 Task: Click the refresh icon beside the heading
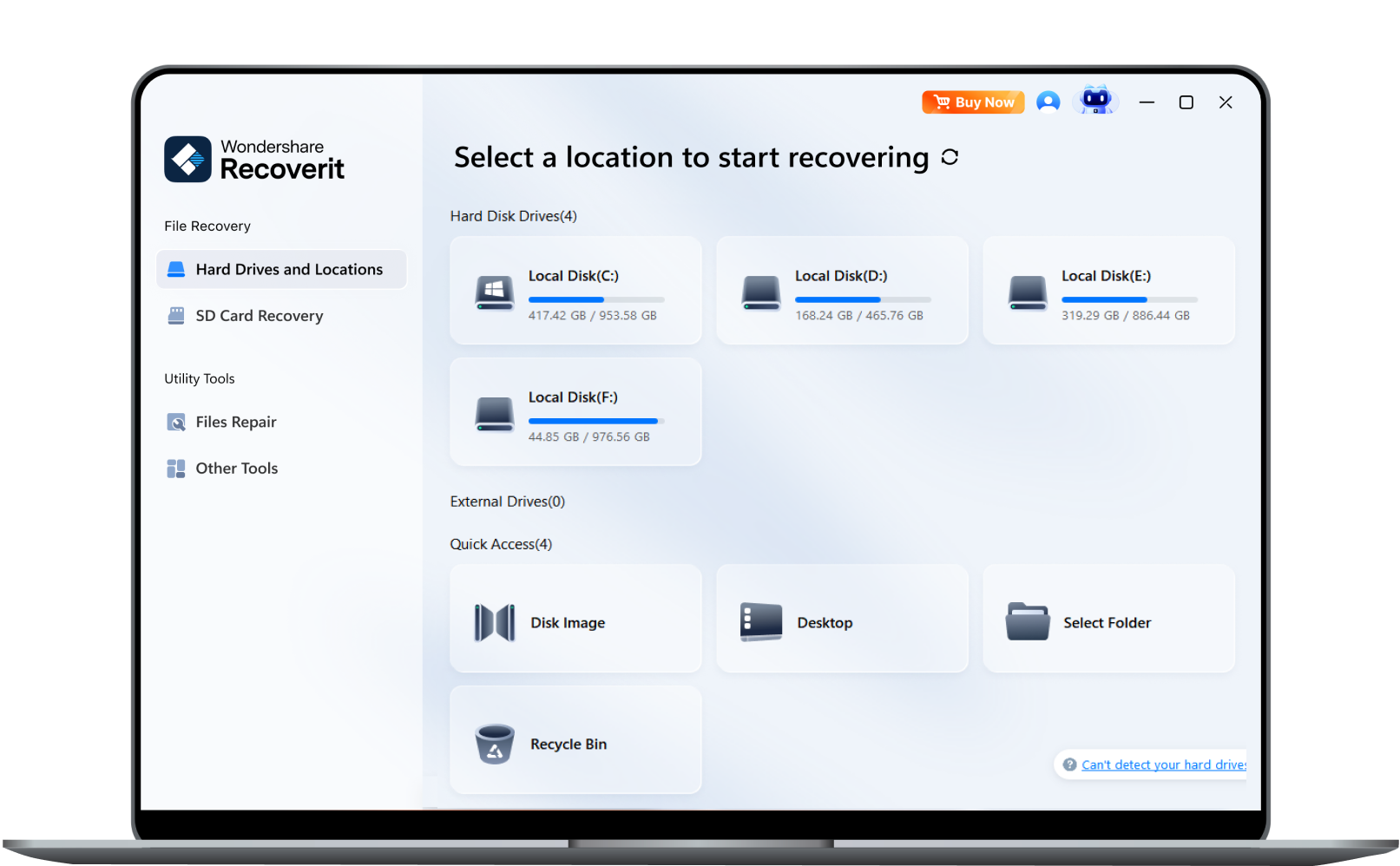pos(950,157)
